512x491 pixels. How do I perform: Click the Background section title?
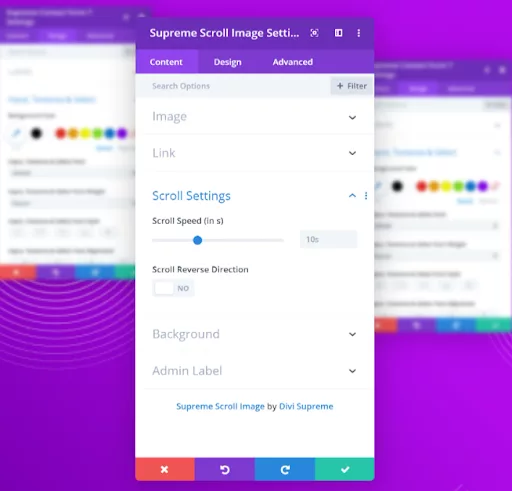point(186,334)
